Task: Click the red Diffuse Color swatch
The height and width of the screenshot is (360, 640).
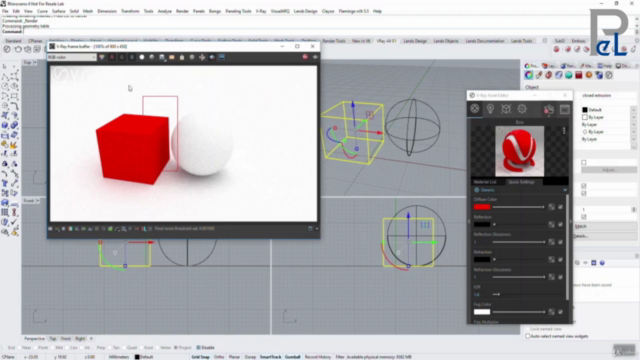Action: [x=482, y=207]
